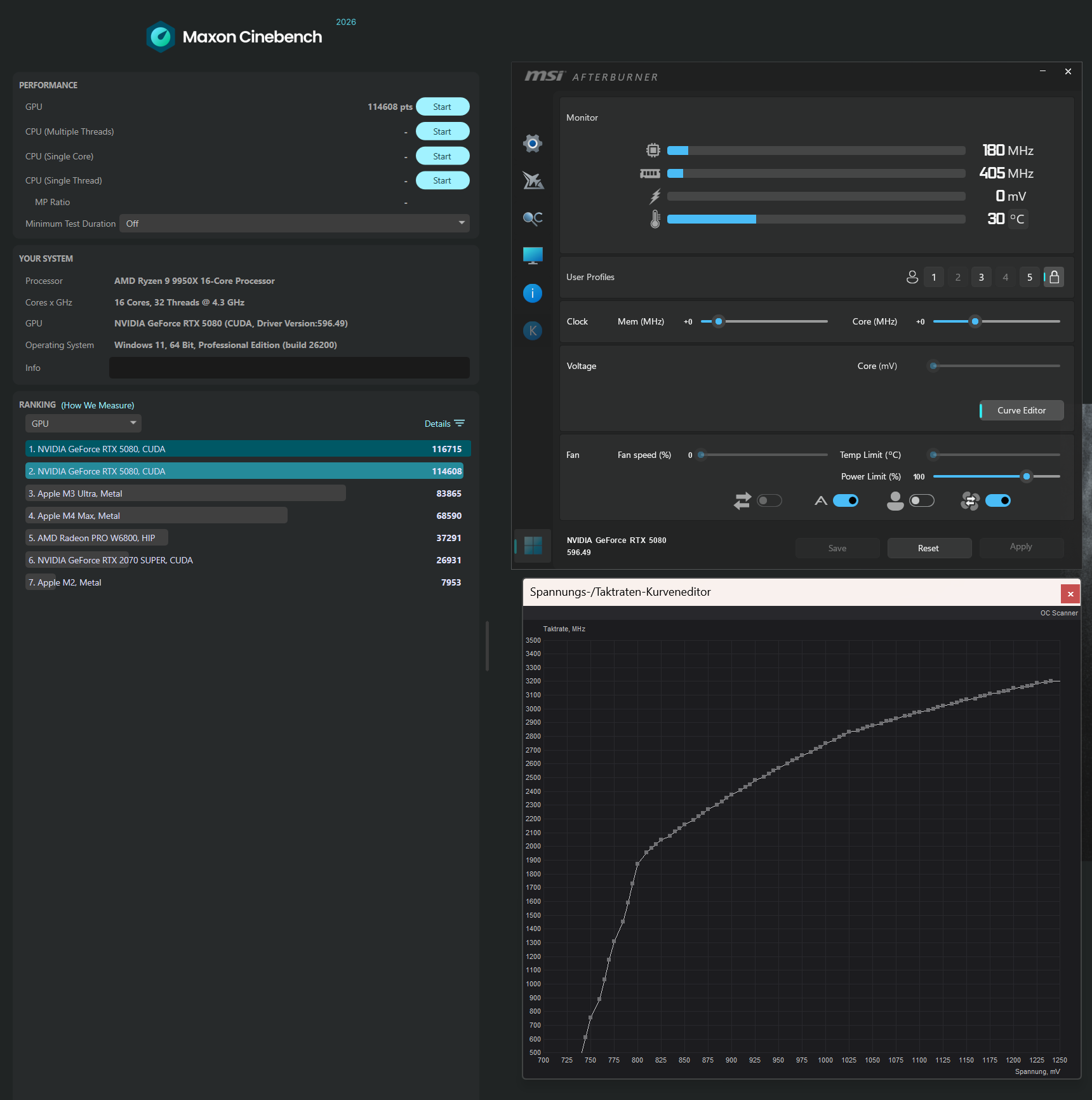Click the lightning bolt voltage icon
The height and width of the screenshot is (1100, 1092).
click(x=655, y=196)
